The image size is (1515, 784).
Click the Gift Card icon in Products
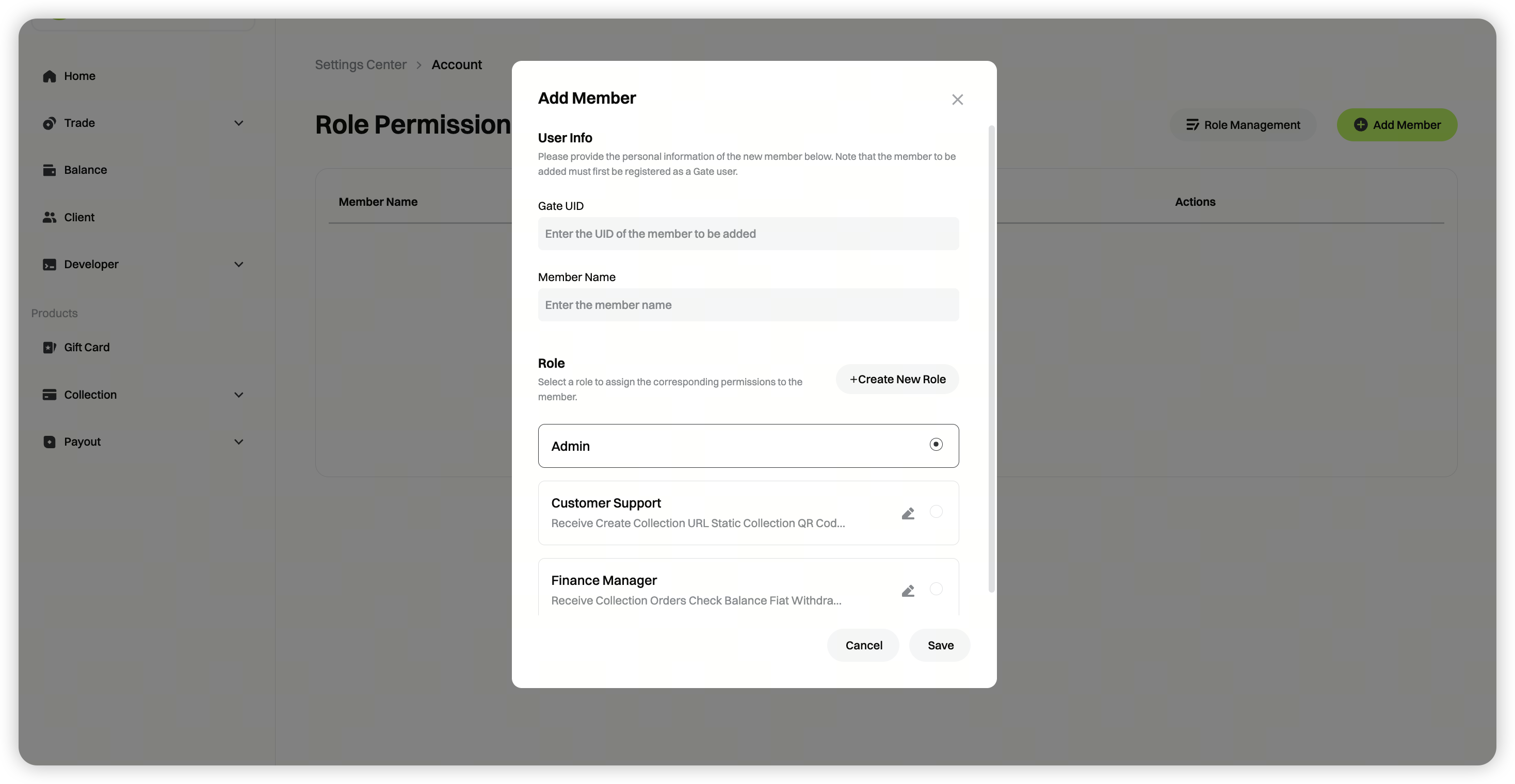pos(50,348)
